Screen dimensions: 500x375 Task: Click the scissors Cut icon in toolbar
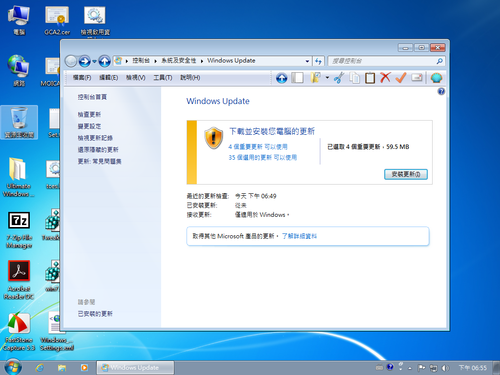[x=339, y=78]
